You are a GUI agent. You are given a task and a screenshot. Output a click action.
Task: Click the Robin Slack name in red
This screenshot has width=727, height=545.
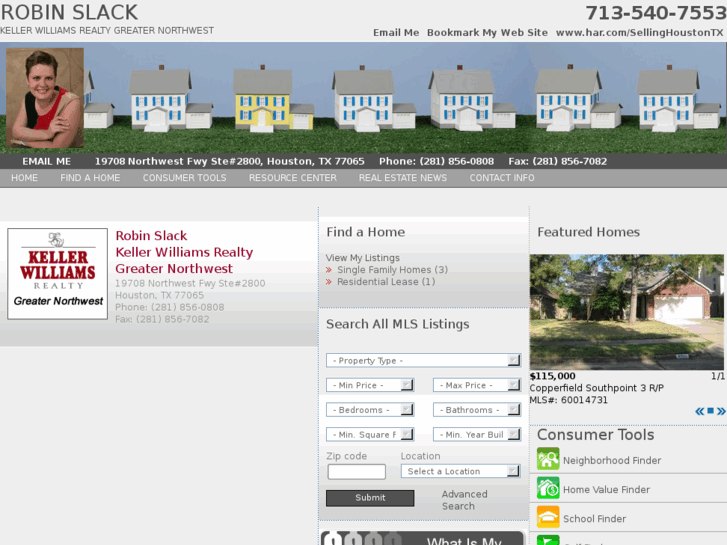tap(151, 236)
